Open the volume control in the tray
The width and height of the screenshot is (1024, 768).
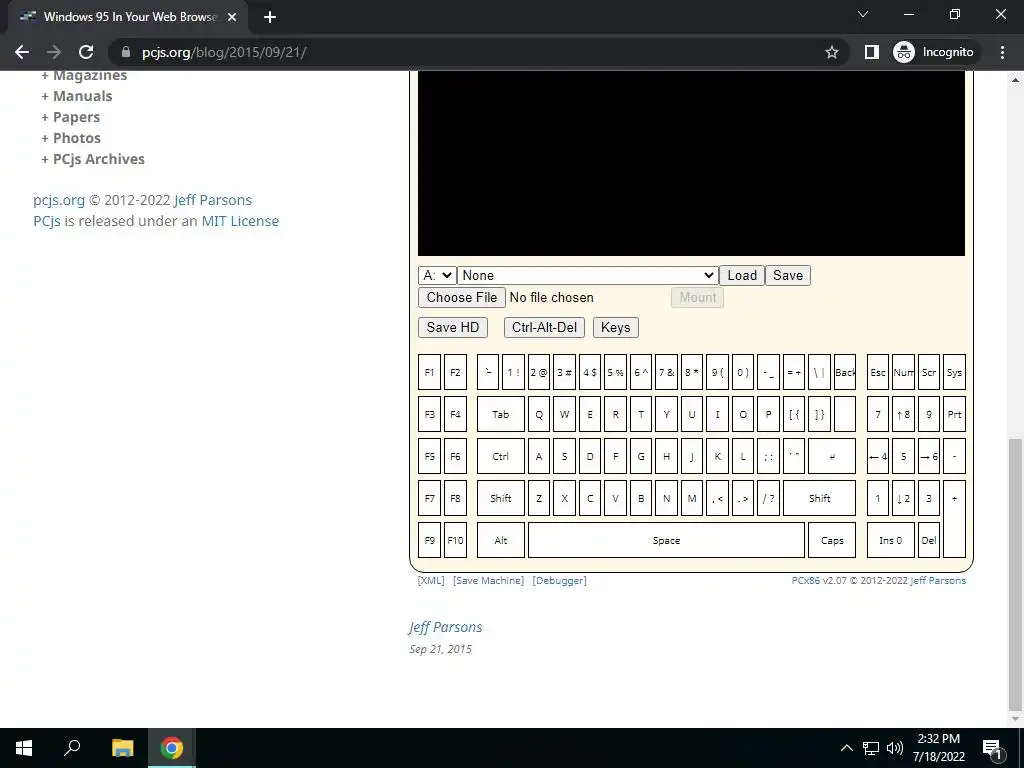pos(895,748)
